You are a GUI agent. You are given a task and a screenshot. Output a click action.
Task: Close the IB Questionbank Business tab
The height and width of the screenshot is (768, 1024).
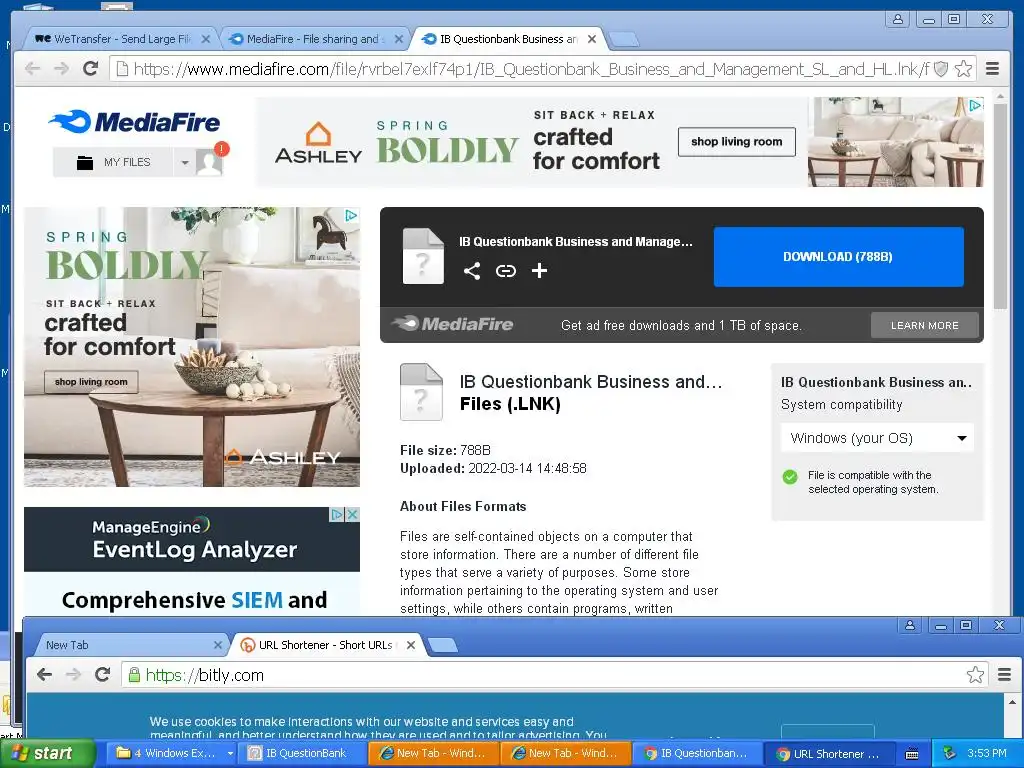click(592, 39)
